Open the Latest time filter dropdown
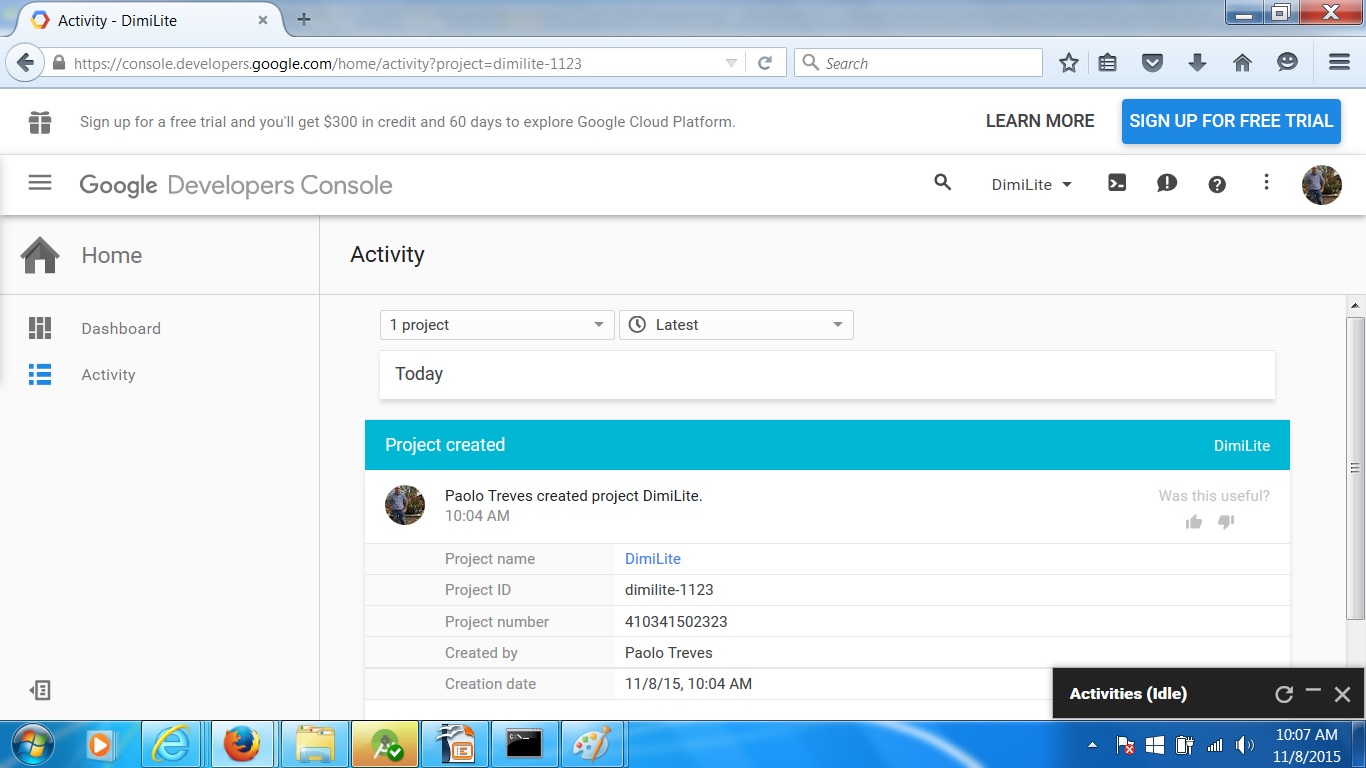Screen dimensions: 1366x768 (736, 325)
